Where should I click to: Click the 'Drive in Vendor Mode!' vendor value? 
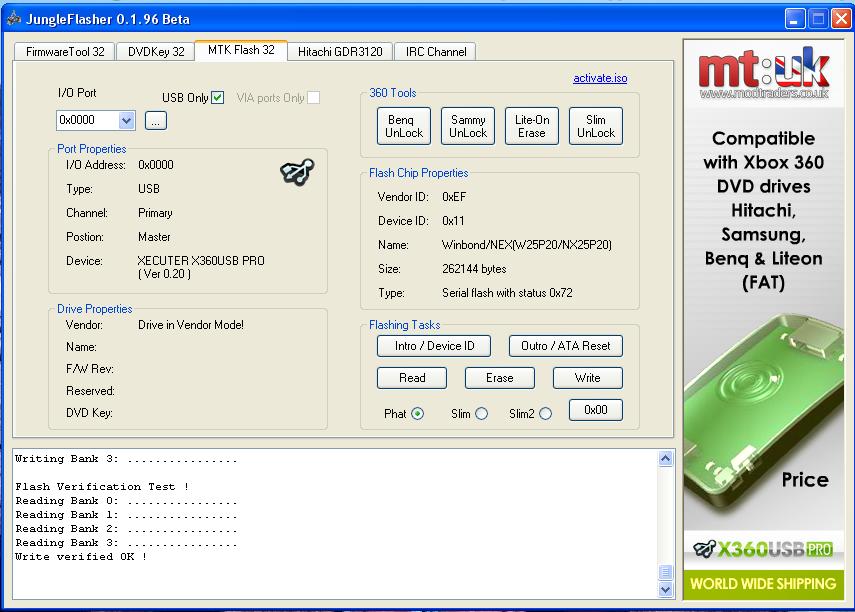pyautogui.click(x=191, y=325)
